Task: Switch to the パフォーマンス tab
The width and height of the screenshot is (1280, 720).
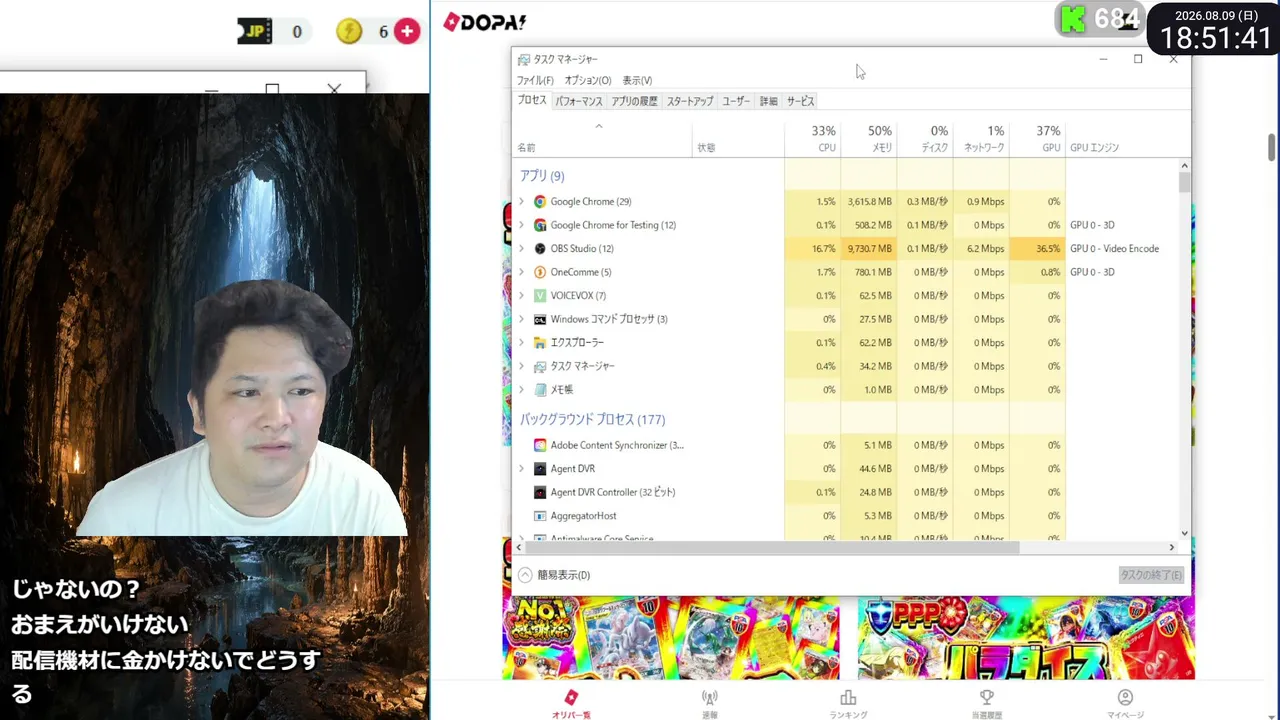Action: coord(579,101)
